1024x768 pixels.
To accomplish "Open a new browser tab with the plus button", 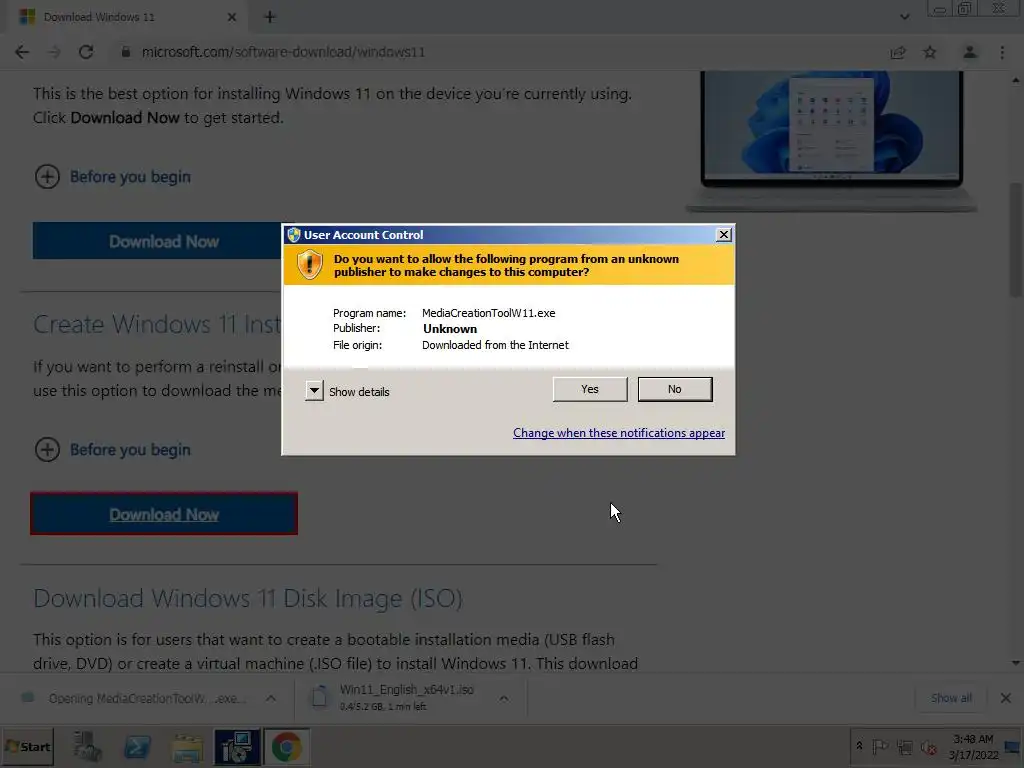I will coord(270,17).
